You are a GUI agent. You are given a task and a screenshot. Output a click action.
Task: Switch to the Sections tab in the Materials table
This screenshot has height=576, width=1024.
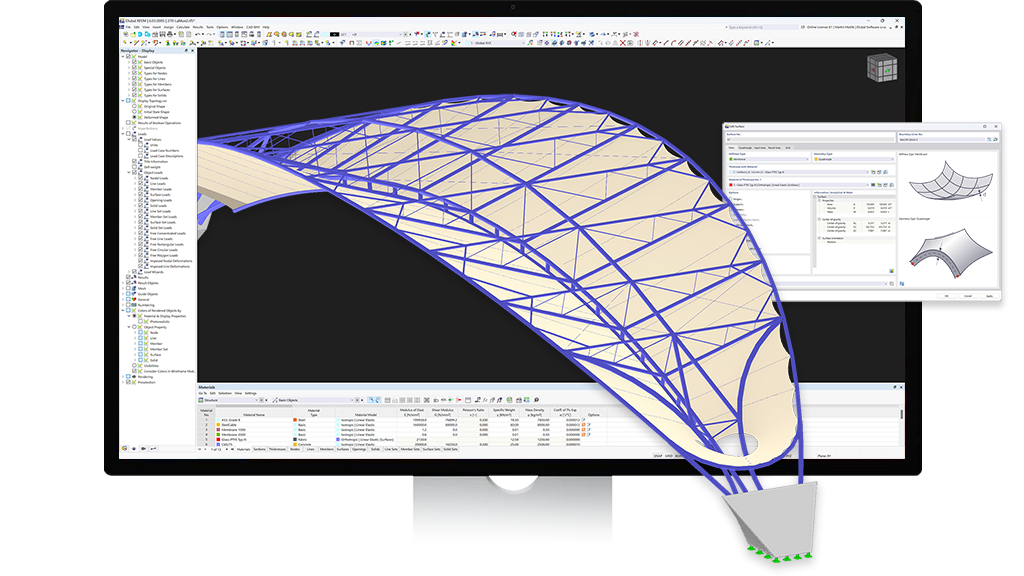259,450
